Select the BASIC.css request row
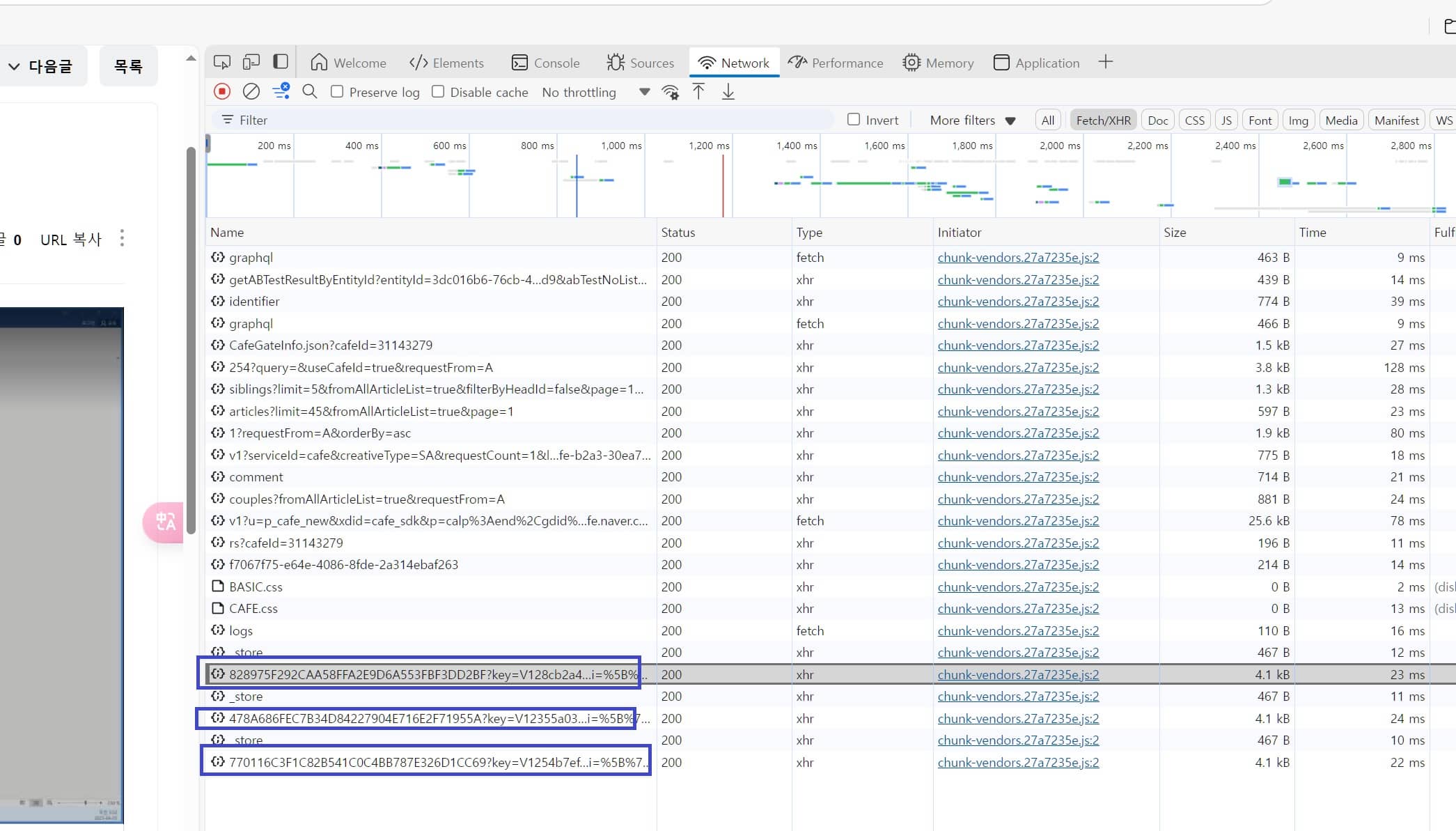1456x831 pixels. [x=431, y=587]
